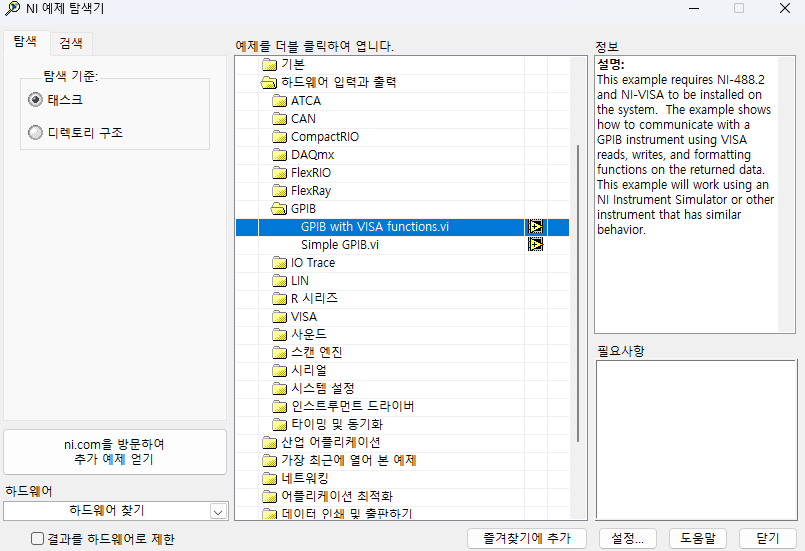Enable the 결과를 하드웨어로 제한 checkbox
Image resolution: width=805 pixels, height=551 pixels.
click(37, 539)
